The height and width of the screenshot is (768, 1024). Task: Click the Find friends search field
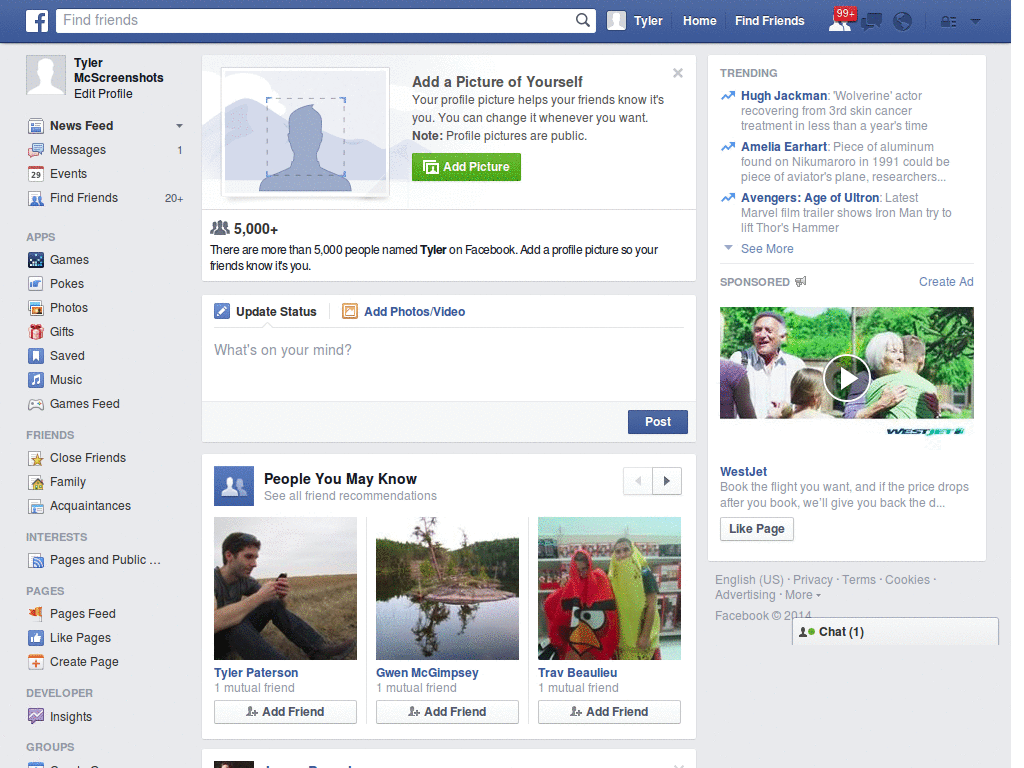pos(317,20)
